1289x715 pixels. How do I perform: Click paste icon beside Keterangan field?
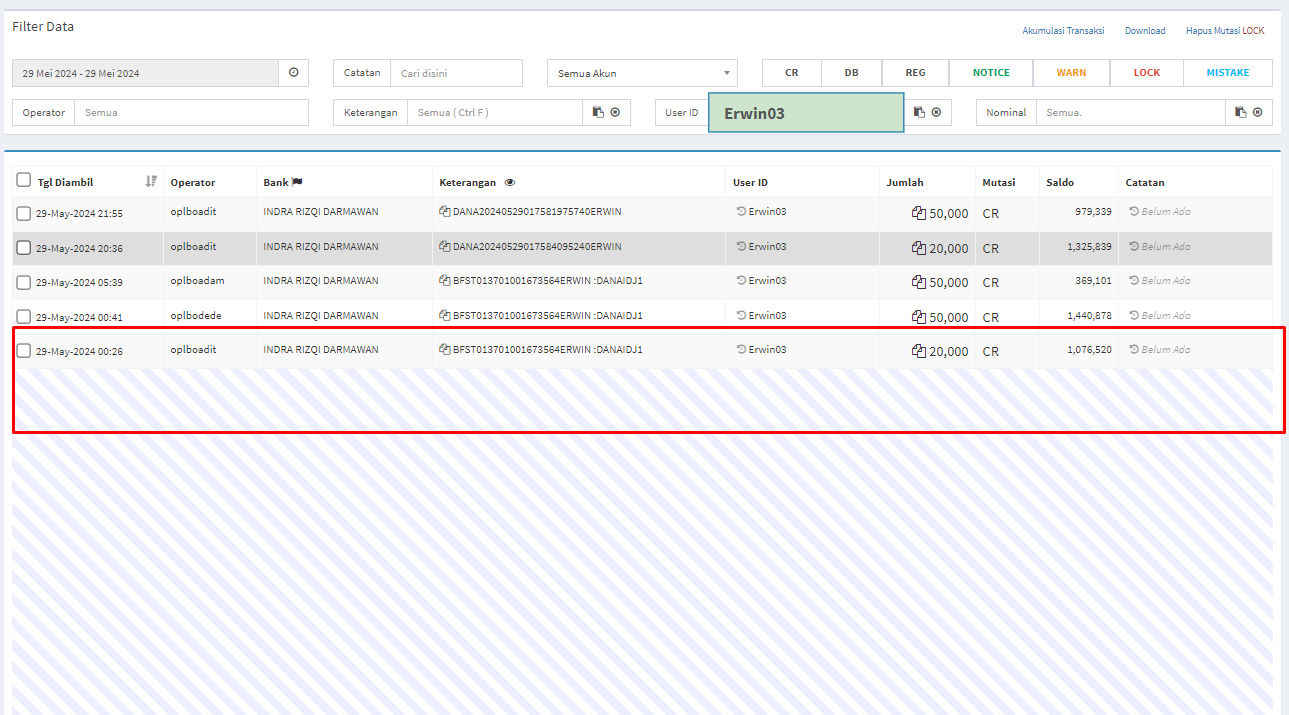tap(598, 112)
